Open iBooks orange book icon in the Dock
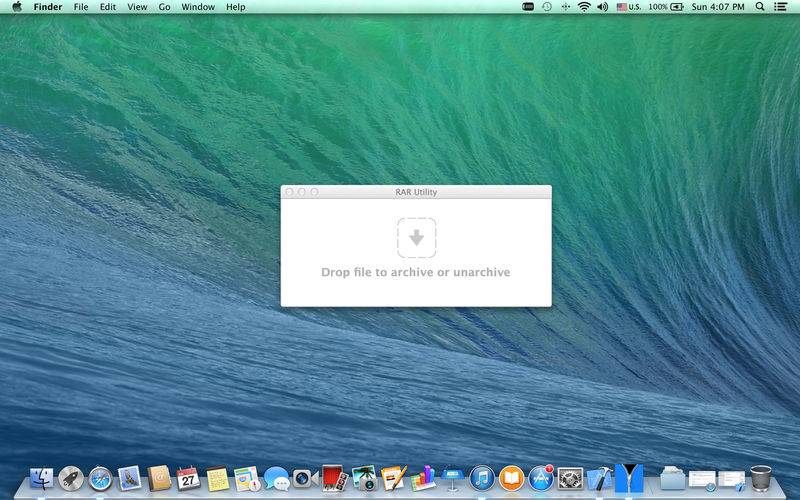 [511, 479]
